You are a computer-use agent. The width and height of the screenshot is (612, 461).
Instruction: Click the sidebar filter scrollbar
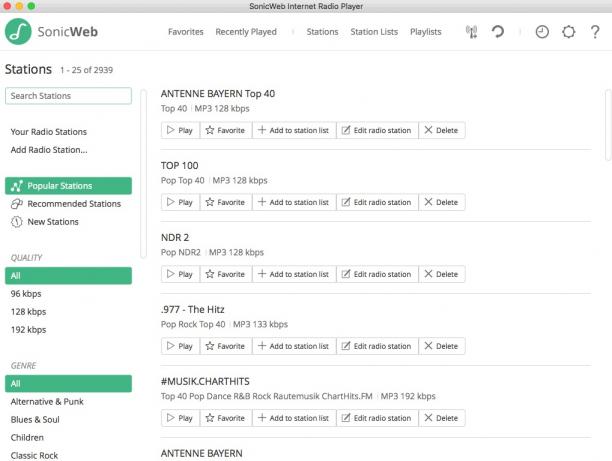pos(143,174)
